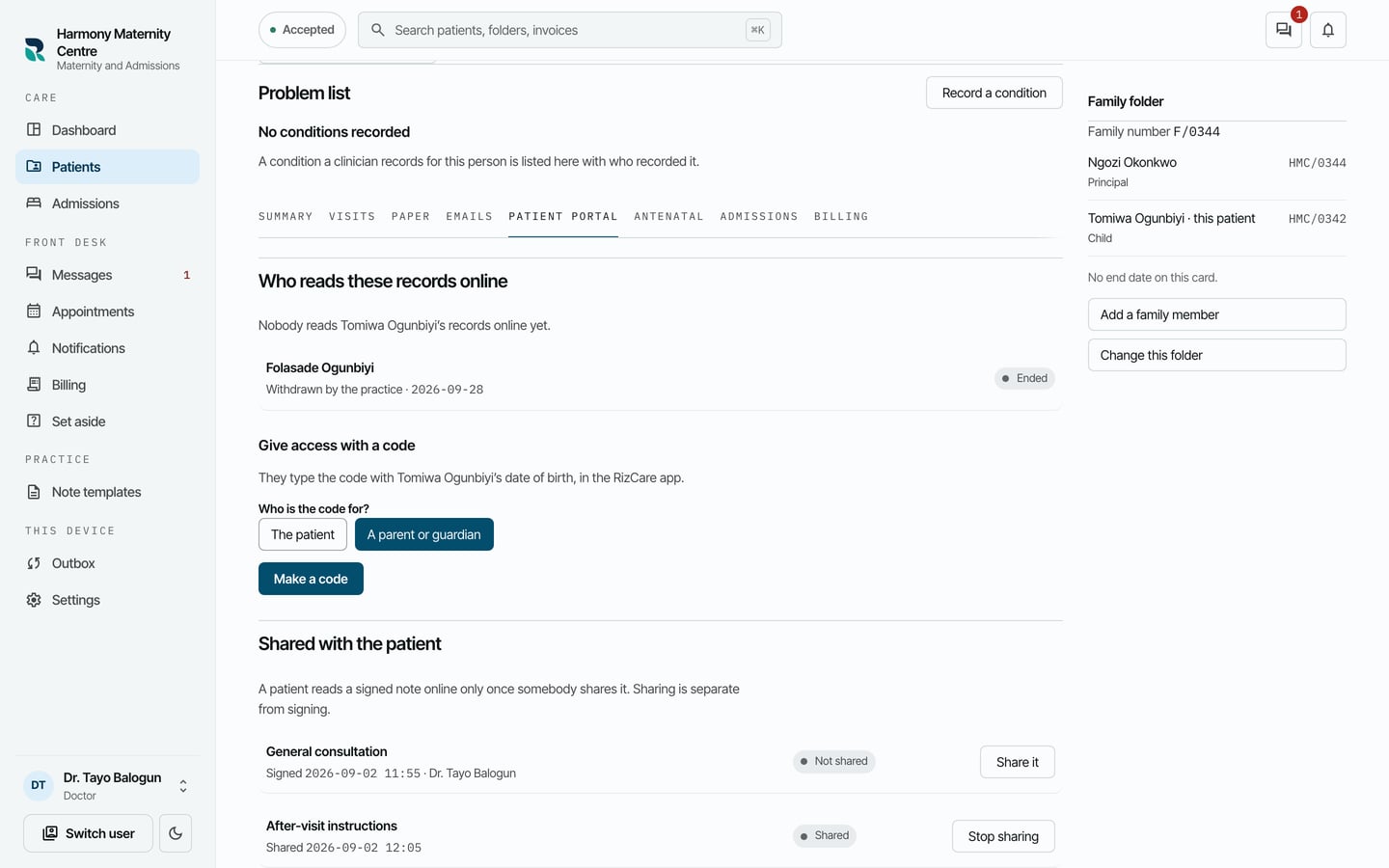The image size is (1389, 868).
Task: Click the Make a code button
Action: 311,579
